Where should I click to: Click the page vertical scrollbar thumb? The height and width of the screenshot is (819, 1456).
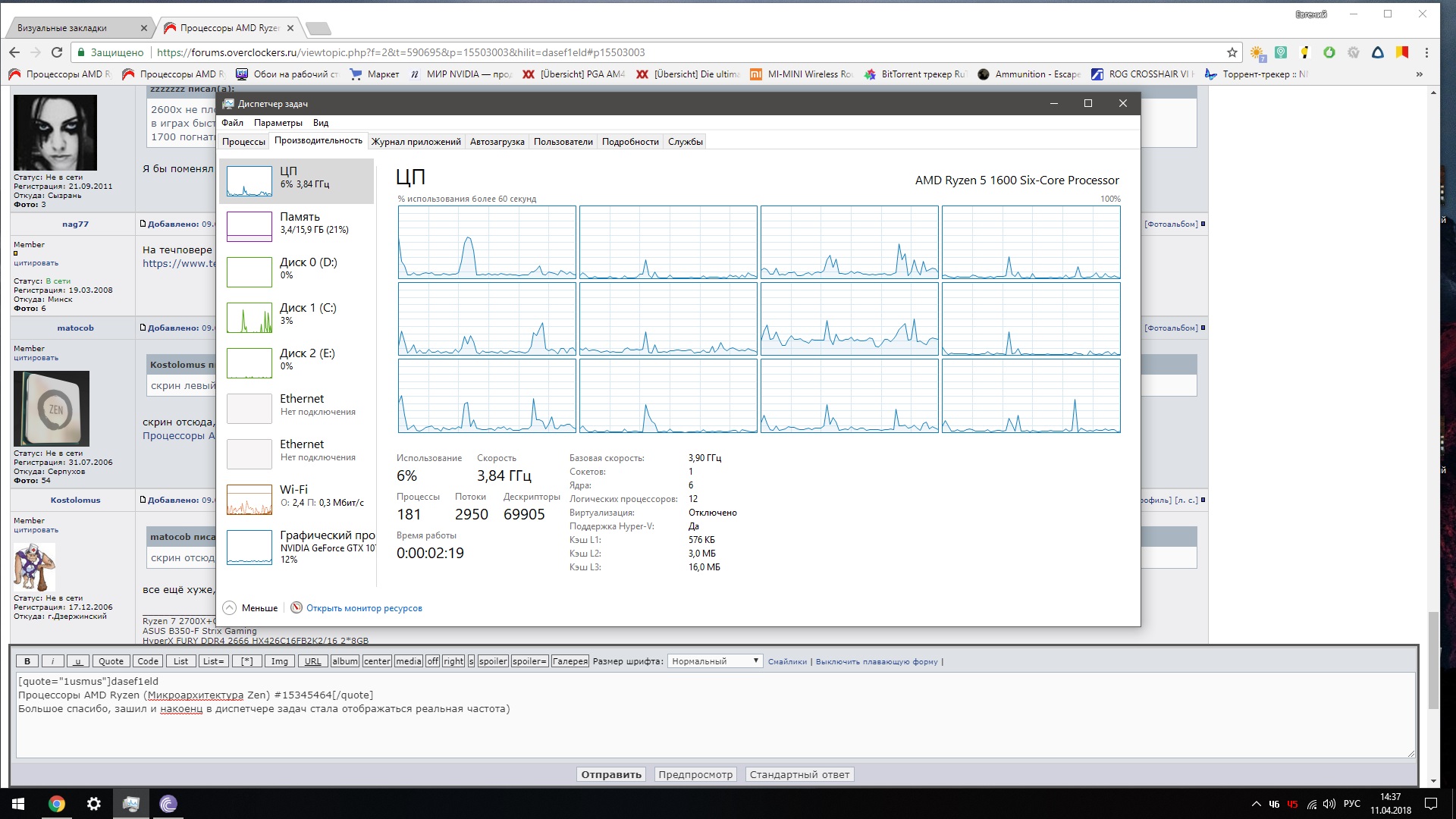click(1432, 660)
